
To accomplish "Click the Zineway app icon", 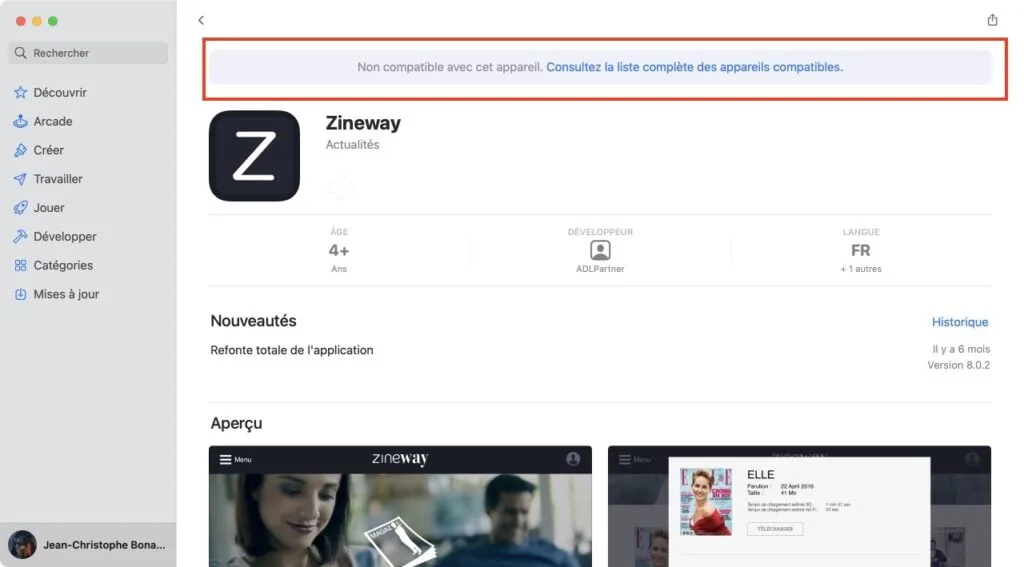I will click(254, 155).
